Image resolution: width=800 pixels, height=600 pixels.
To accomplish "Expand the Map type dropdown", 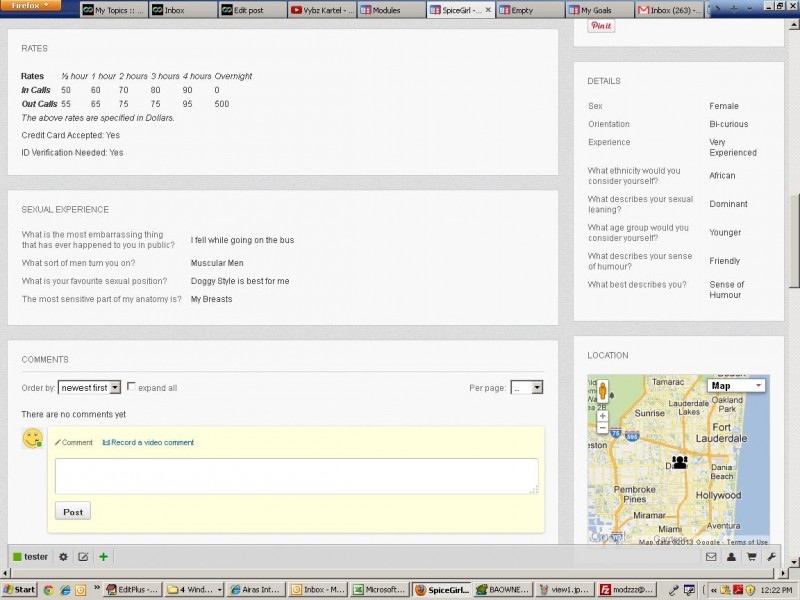I will (x=736, y=385).
